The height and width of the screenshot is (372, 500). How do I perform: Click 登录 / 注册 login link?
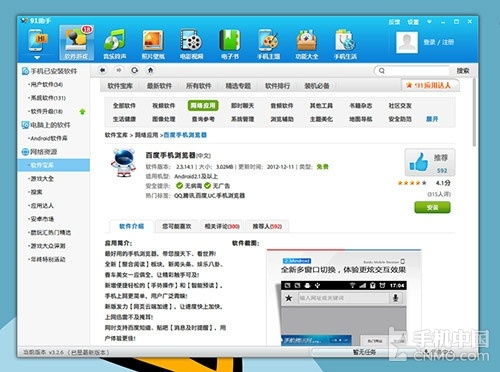point(438,42)
